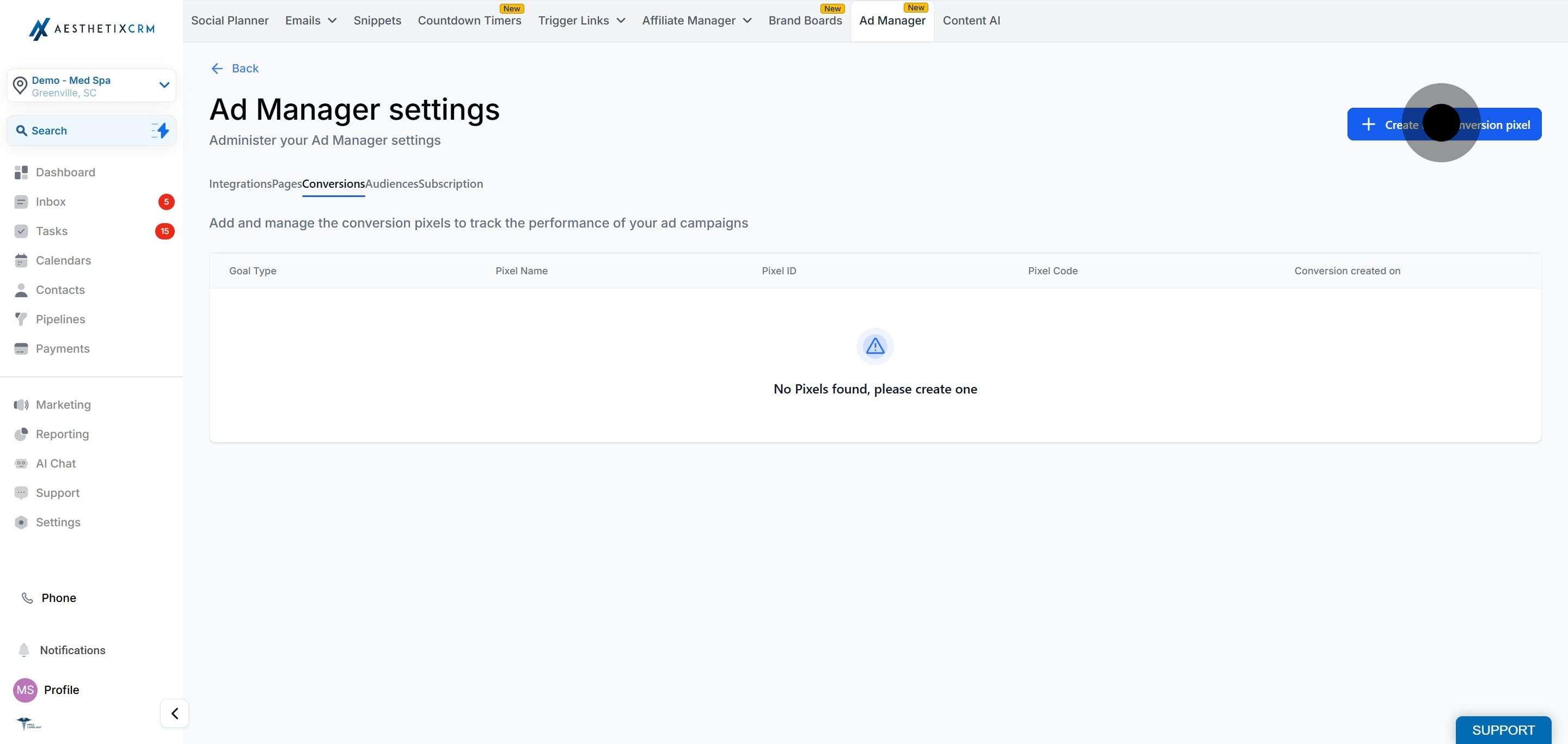Open the Phone dialer icon
The image size is (1568, 744).
tap(27, 598)
